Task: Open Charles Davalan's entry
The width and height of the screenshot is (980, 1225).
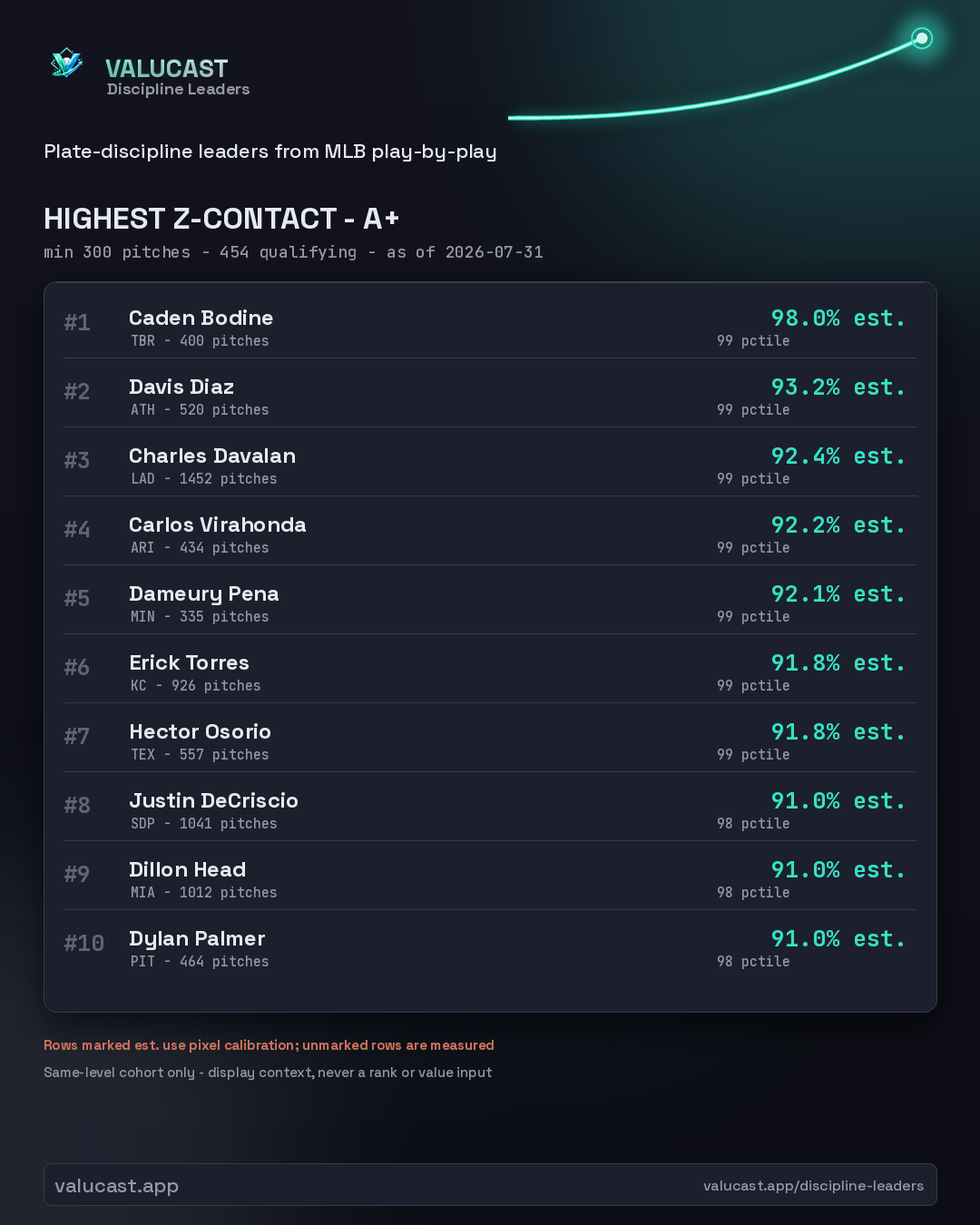Action: (490, 462)
